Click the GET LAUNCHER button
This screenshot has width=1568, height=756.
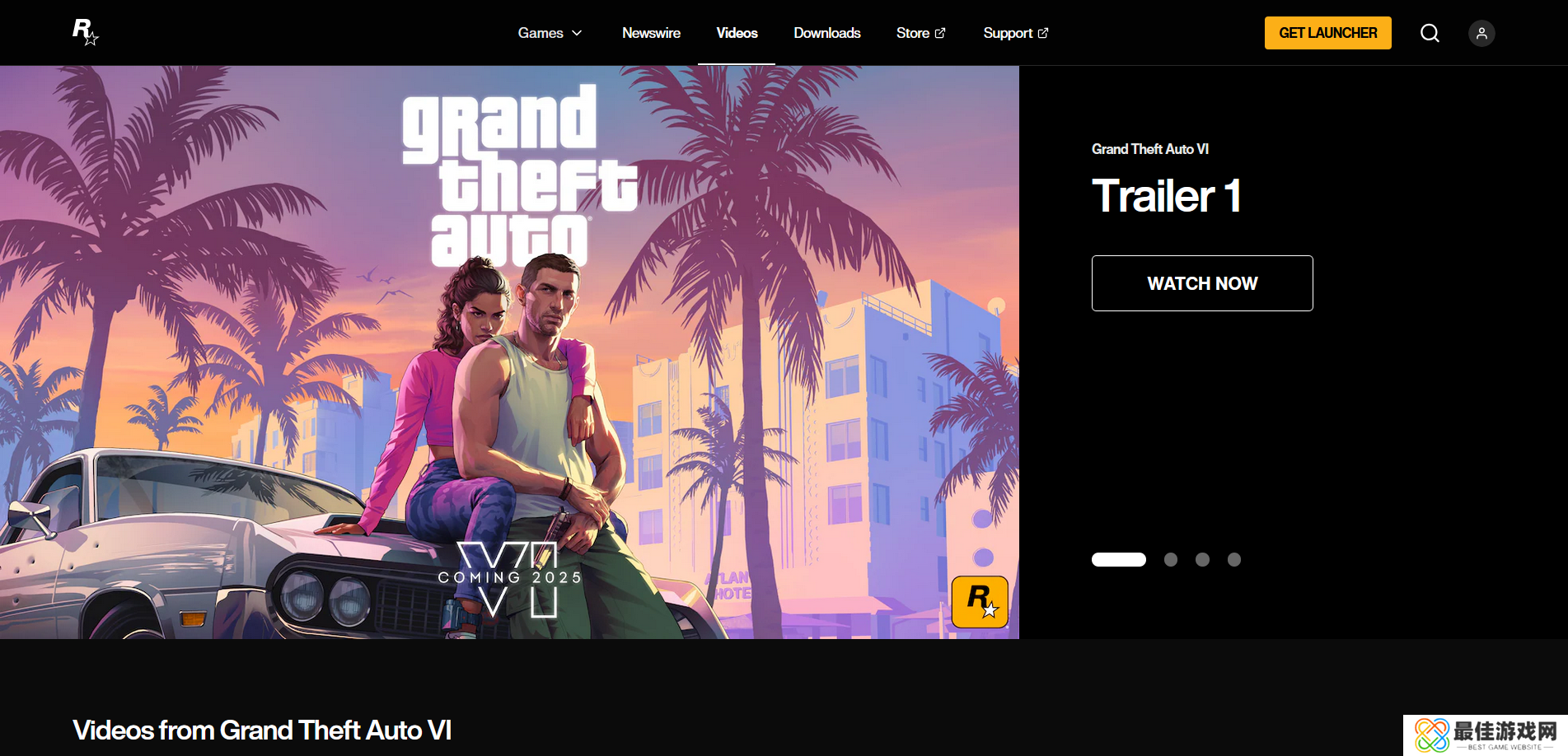pos(1328,33)
